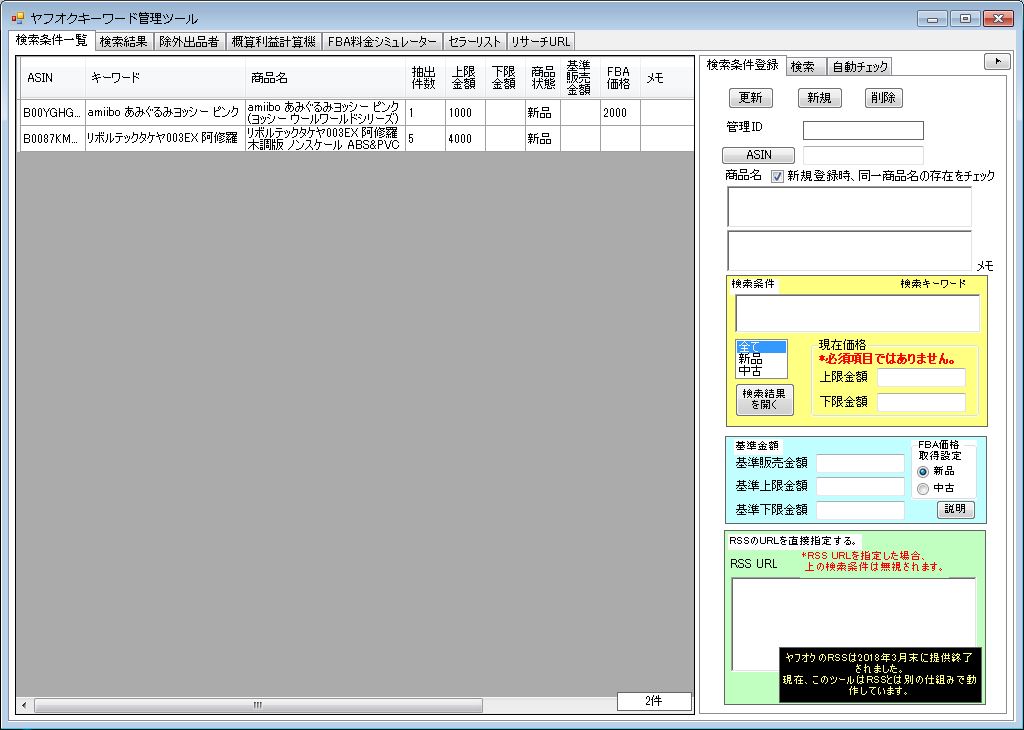
Task: Click the 基準下限金額 input field
Action: click(860, 510)
